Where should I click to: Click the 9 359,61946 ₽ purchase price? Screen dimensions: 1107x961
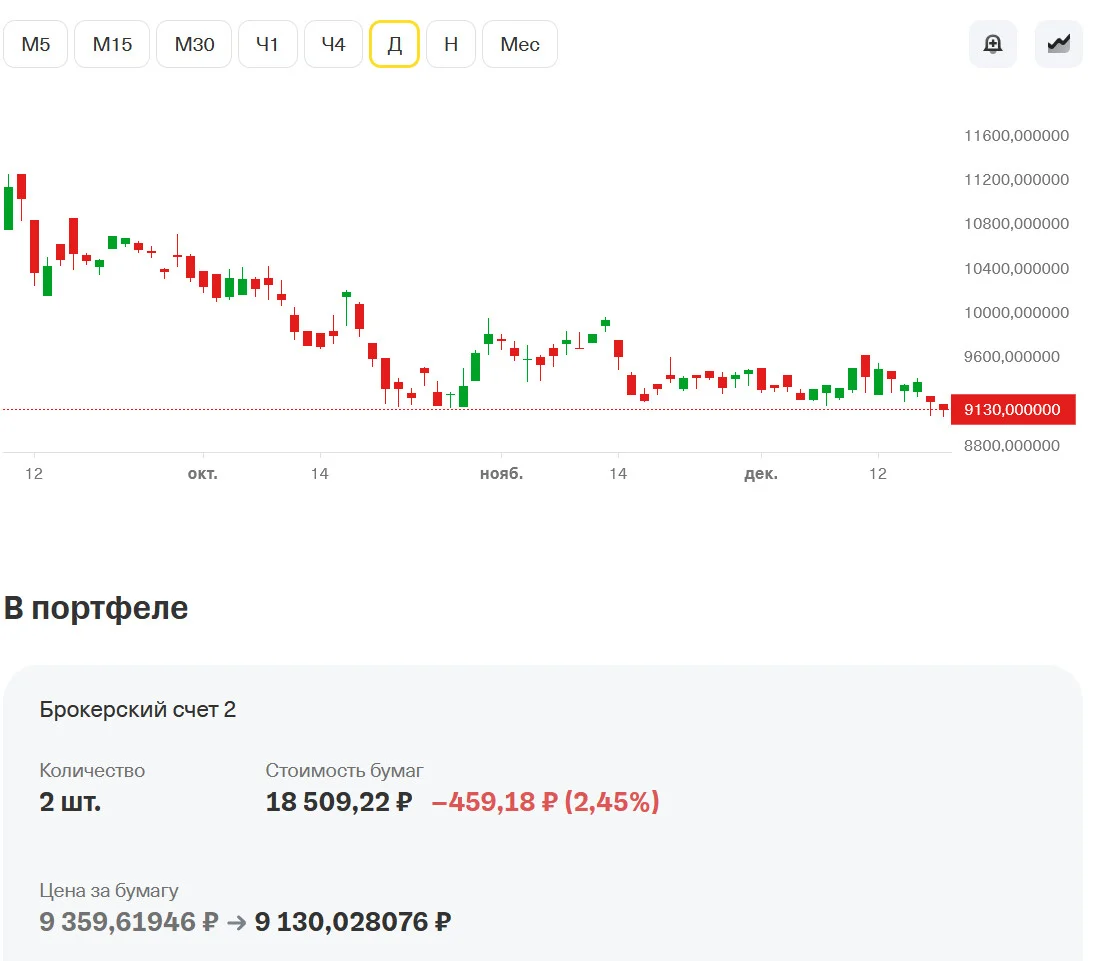(129, 921)
